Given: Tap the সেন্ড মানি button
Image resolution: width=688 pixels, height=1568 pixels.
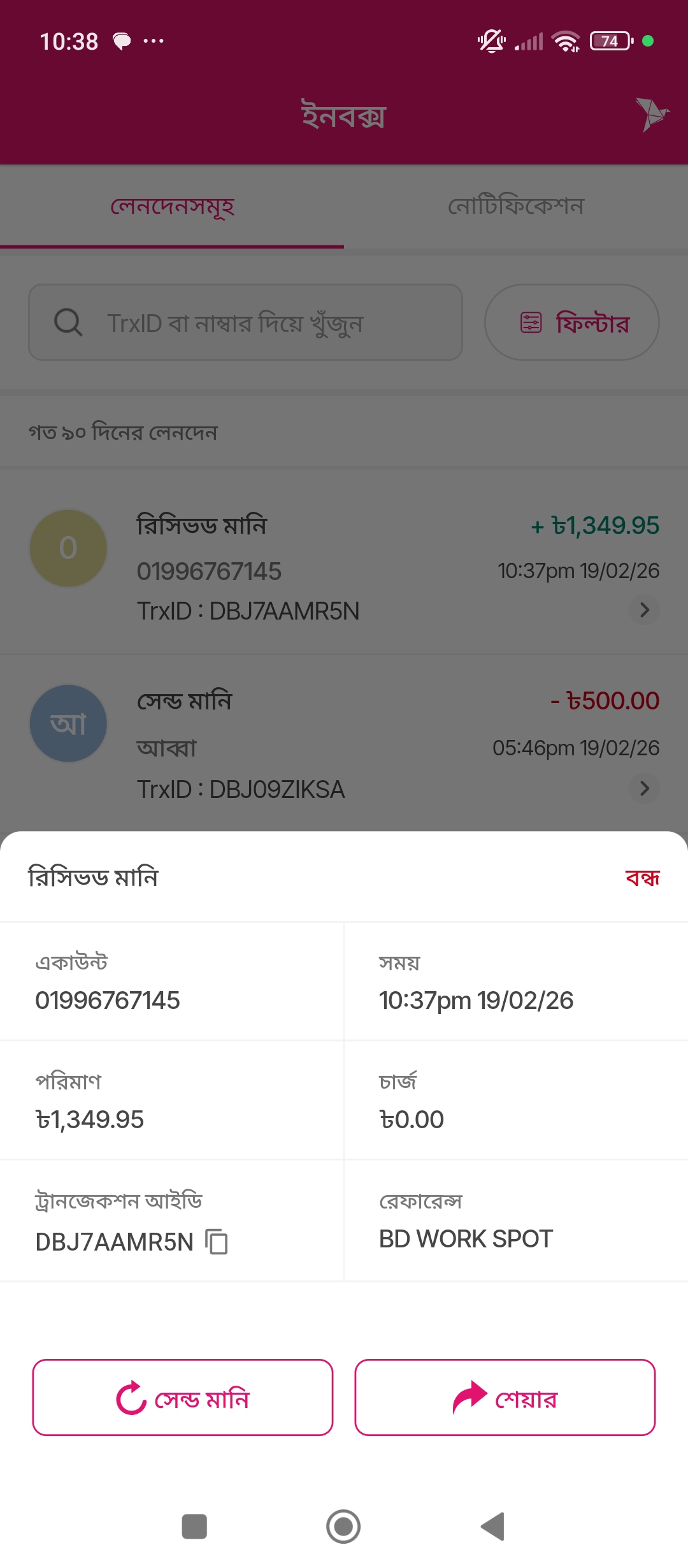Looking at the screenshot, I should tap(183, 1397).
